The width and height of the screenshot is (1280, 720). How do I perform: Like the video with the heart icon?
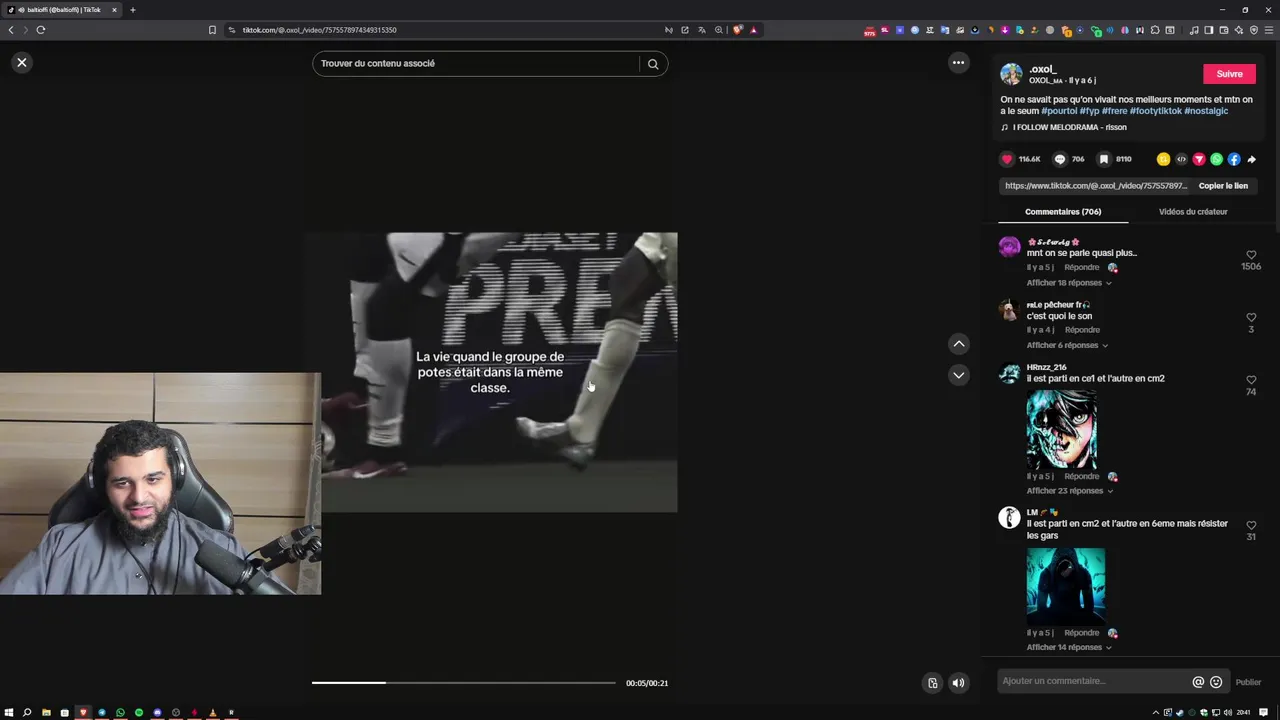pos(1007,159)
